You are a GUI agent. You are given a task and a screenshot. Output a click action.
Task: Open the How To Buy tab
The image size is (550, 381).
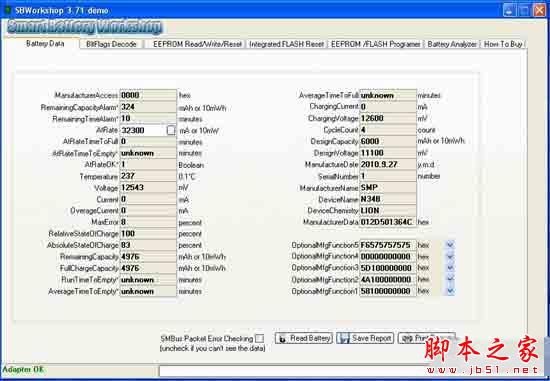503,44
